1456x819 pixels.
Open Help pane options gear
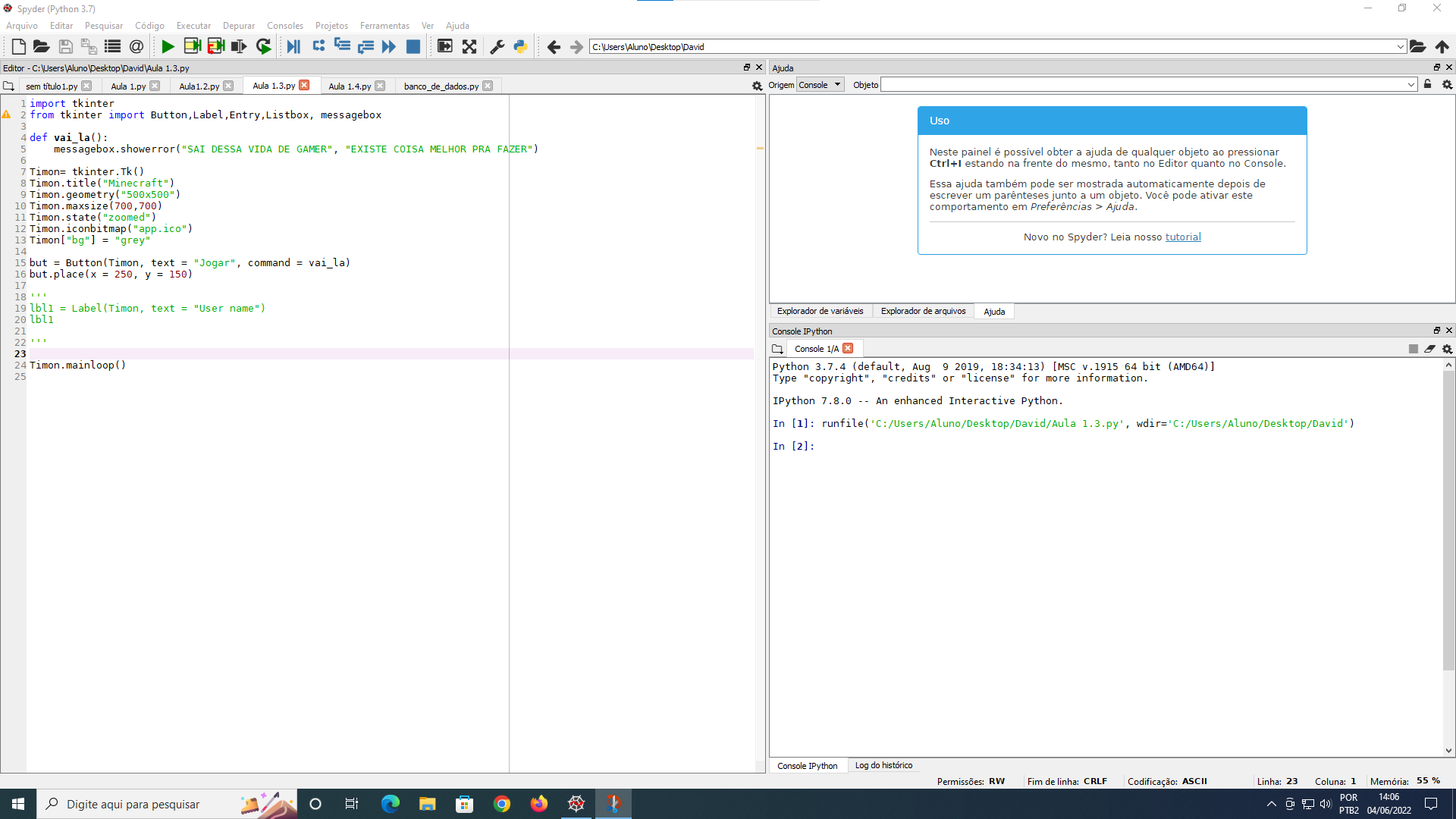tap(1447, 85)
